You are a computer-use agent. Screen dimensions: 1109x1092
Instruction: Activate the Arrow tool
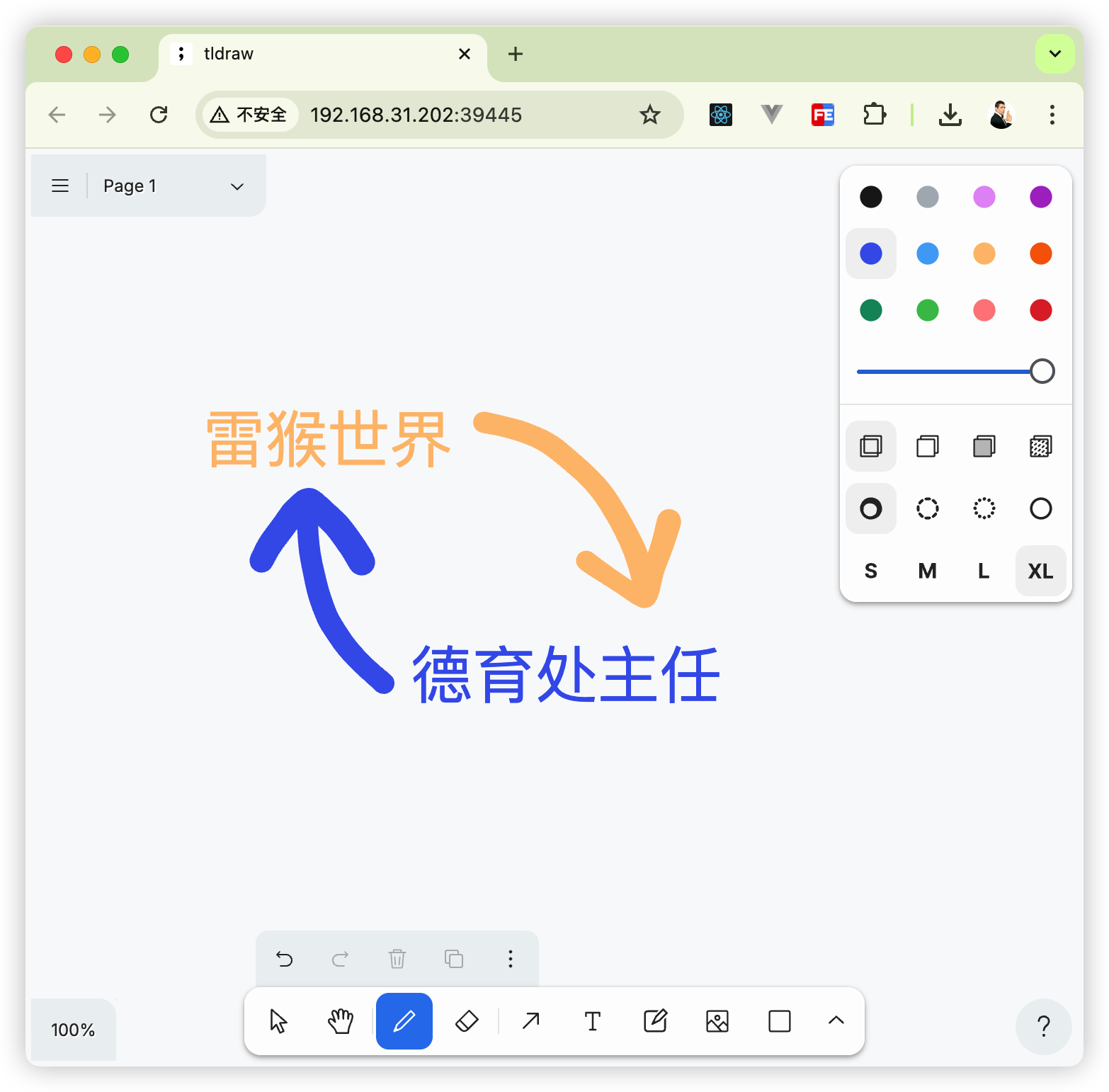[x=530, y=1021]
